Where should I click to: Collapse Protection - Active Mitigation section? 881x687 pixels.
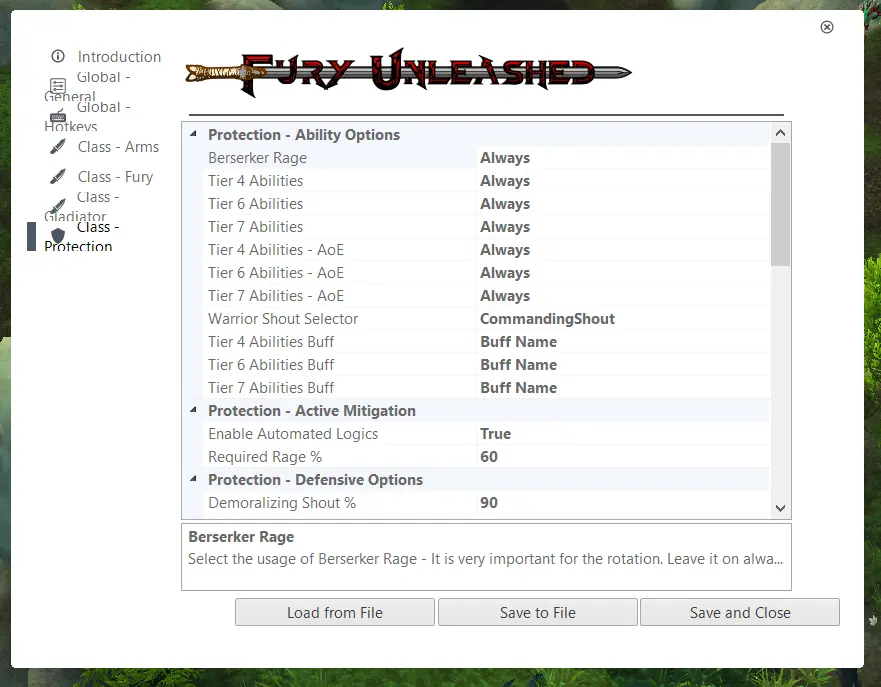(193, 410)
